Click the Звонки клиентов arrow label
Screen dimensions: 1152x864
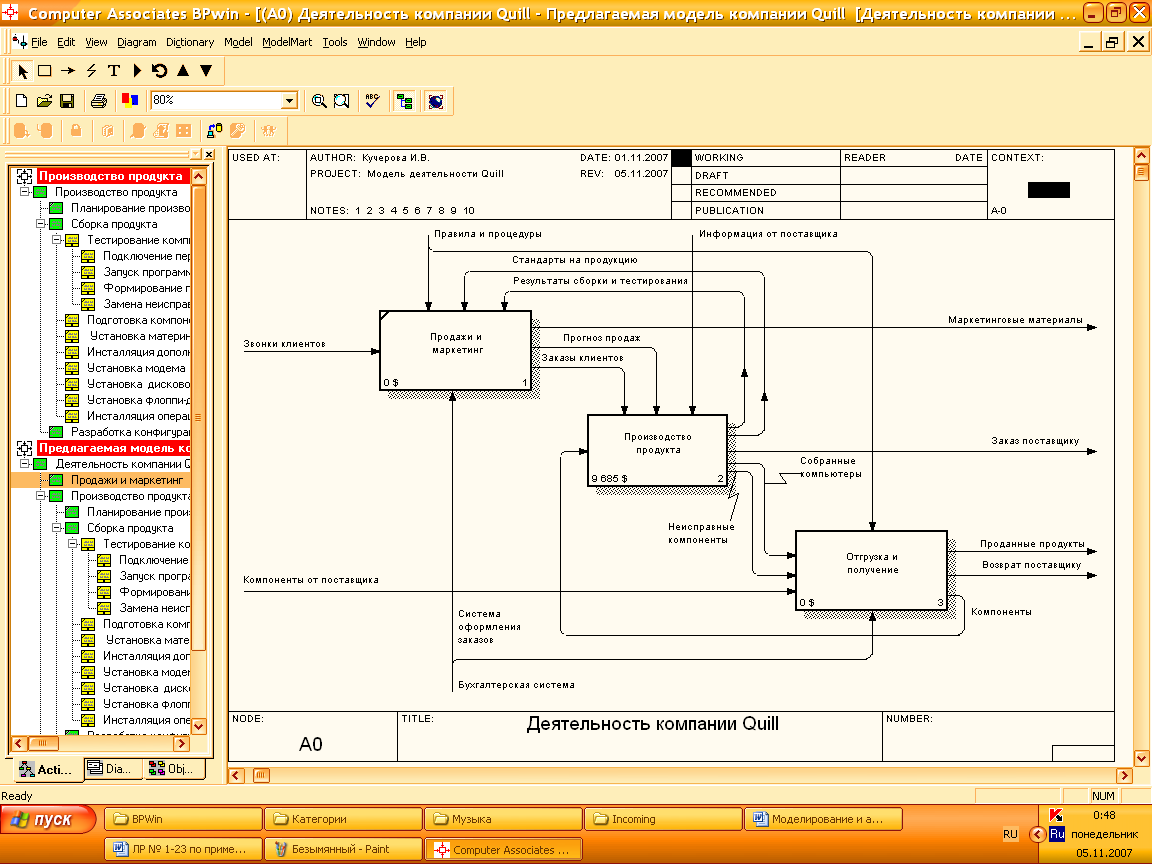tap(284, 343)
